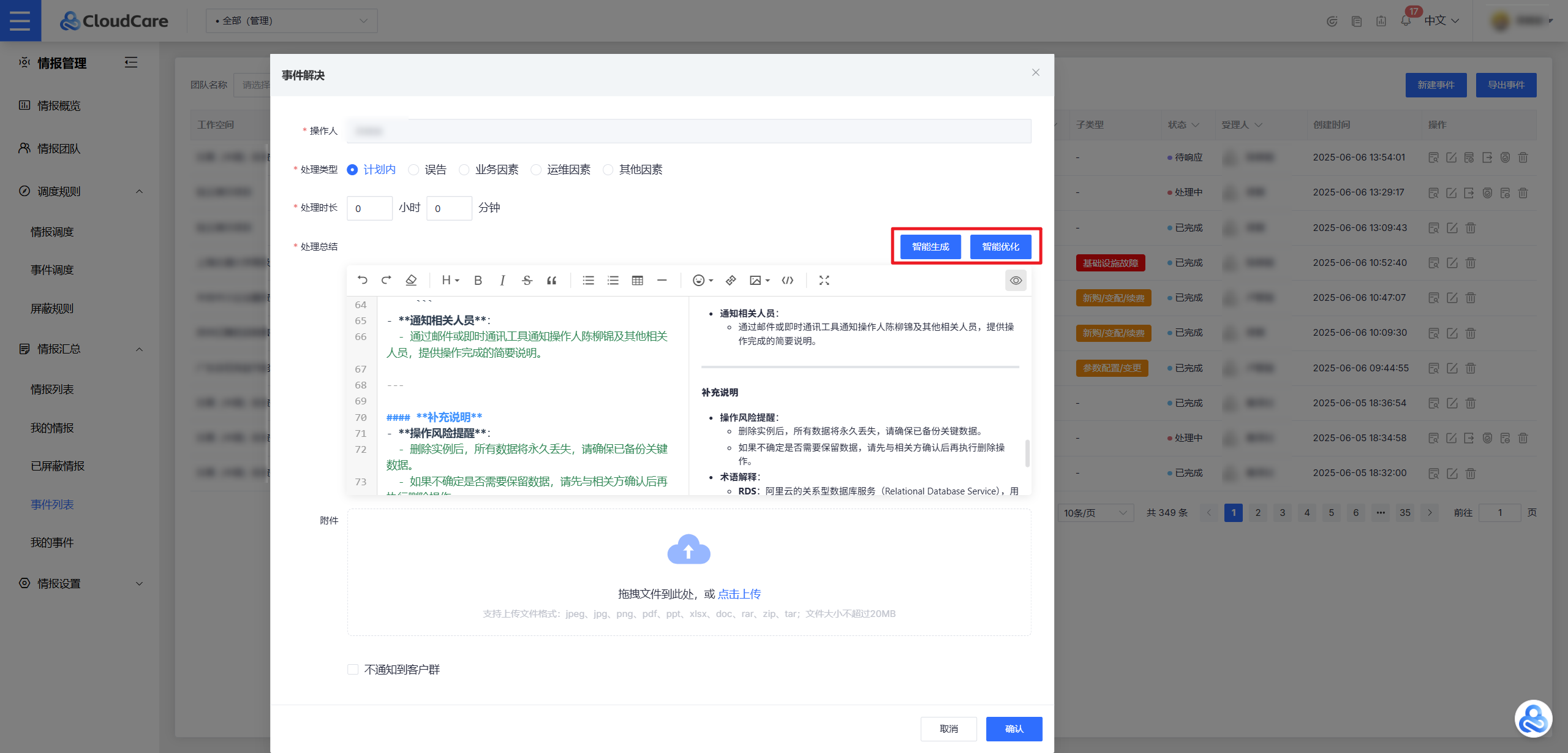Open 情报概览 in sidebar
The width and height of the screenshot is (1568, 753).
point(59,105)
